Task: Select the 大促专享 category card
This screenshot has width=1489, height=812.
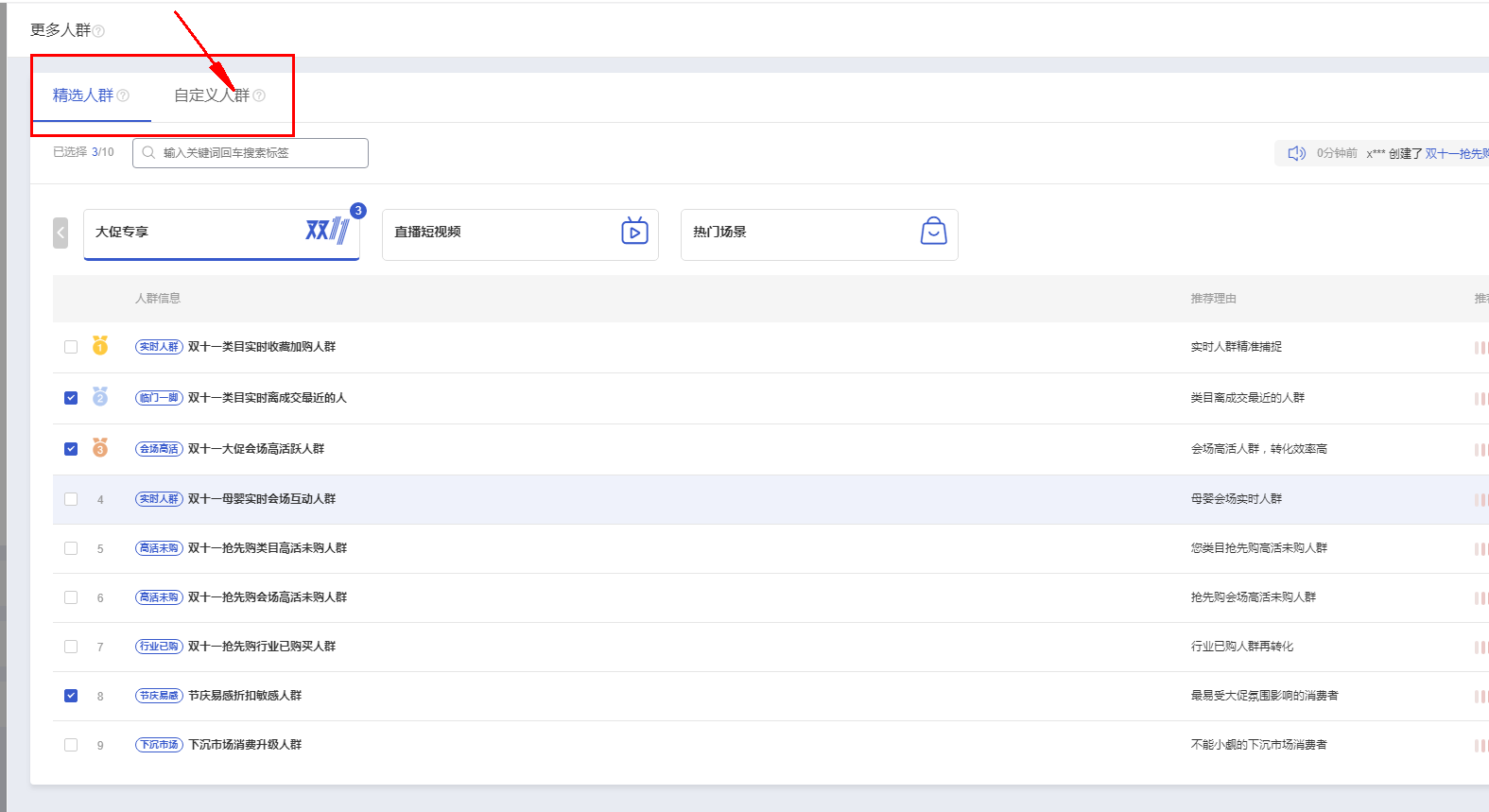Action: point(221,234)
